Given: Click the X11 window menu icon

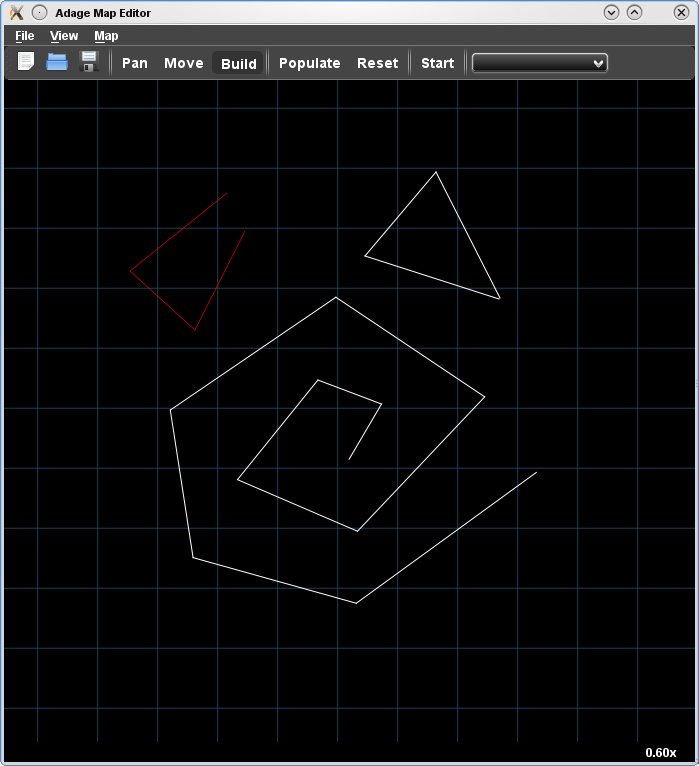Looking at the screenshot, I should 15,12.
